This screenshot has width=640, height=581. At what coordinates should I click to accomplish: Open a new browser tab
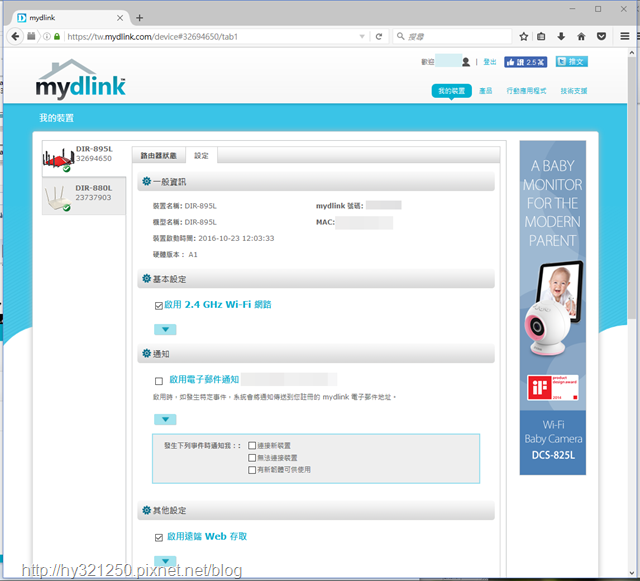(140, 18)
